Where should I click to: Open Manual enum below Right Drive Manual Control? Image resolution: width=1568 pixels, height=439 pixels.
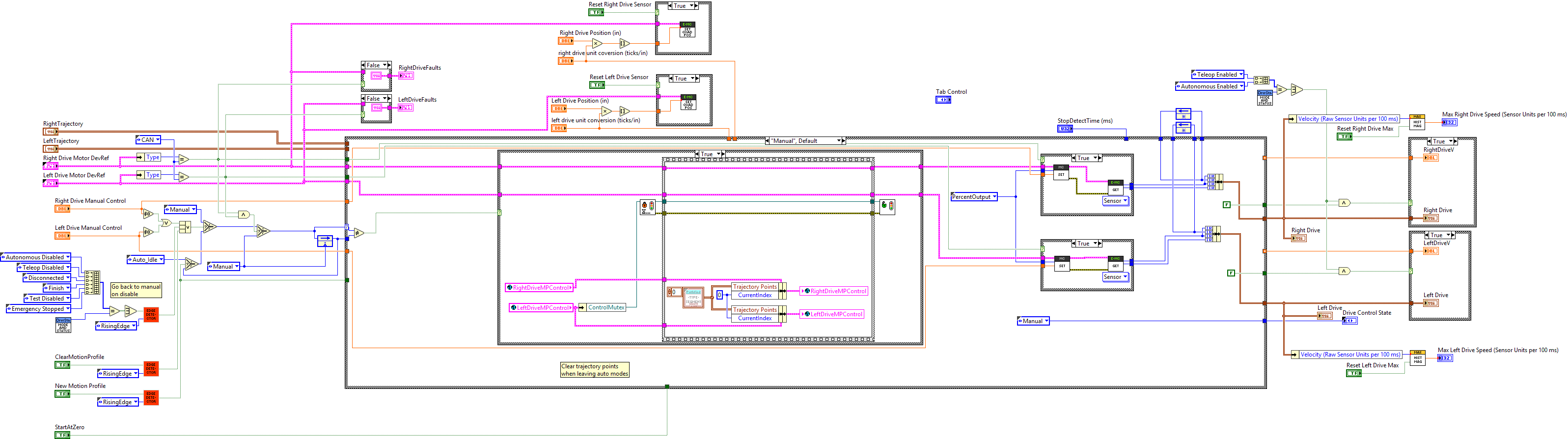[x=180, y=210]
